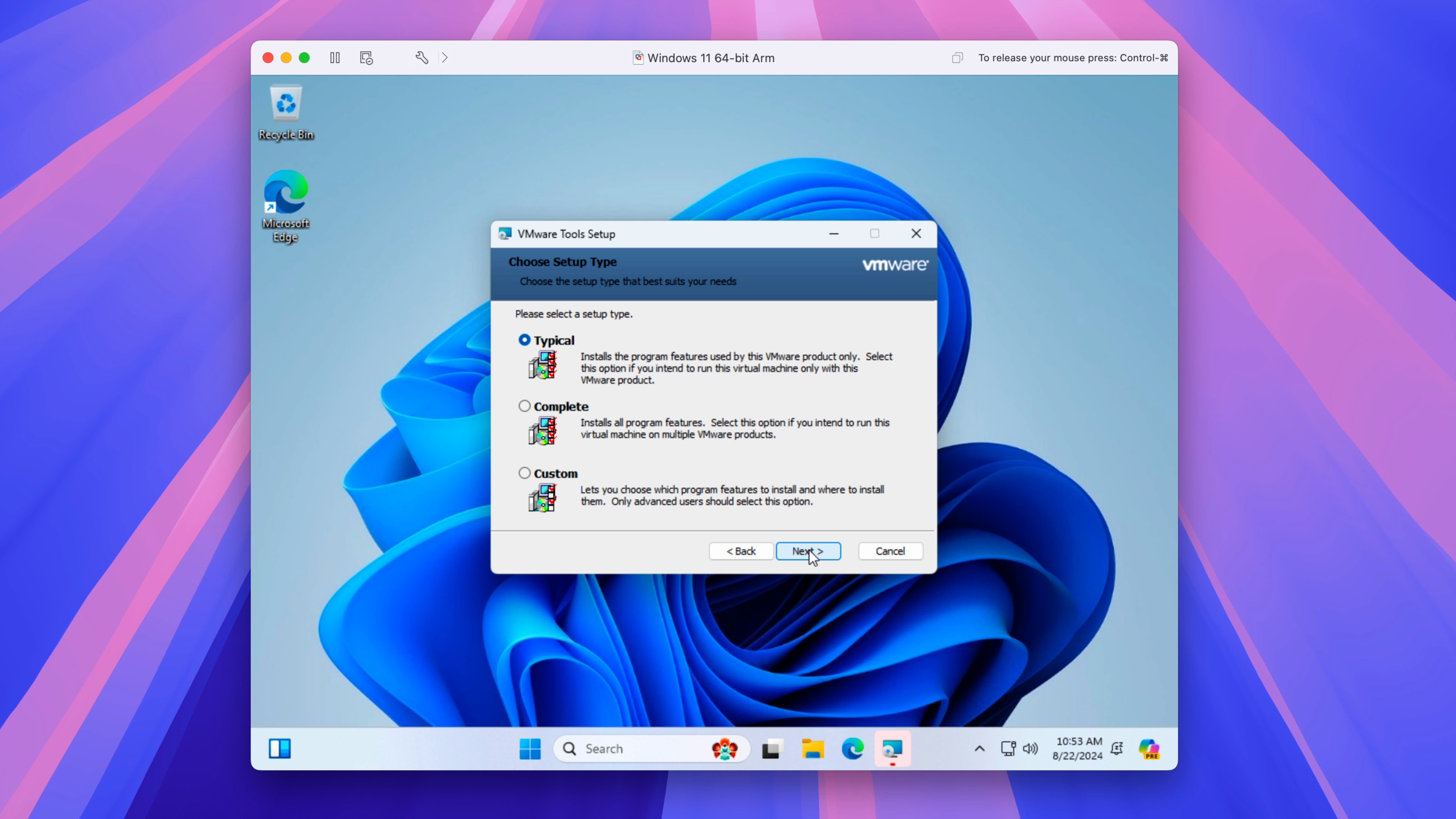Cancel the VMware Tools installation
The width and height of the screenshot is (1456, 819).
[x=889, y=551]
